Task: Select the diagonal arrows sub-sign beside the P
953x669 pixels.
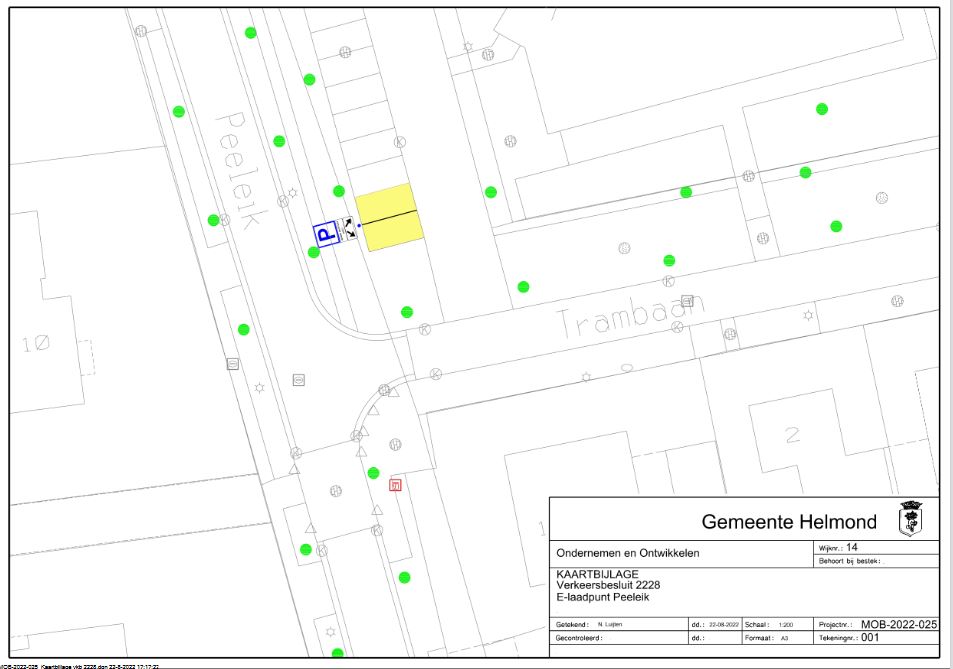Action: tap(349, 229)
